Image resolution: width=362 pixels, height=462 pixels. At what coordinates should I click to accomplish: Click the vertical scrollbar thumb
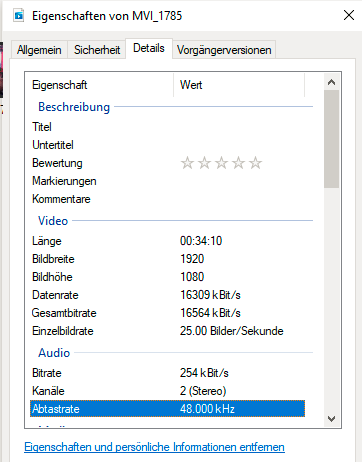331,139
